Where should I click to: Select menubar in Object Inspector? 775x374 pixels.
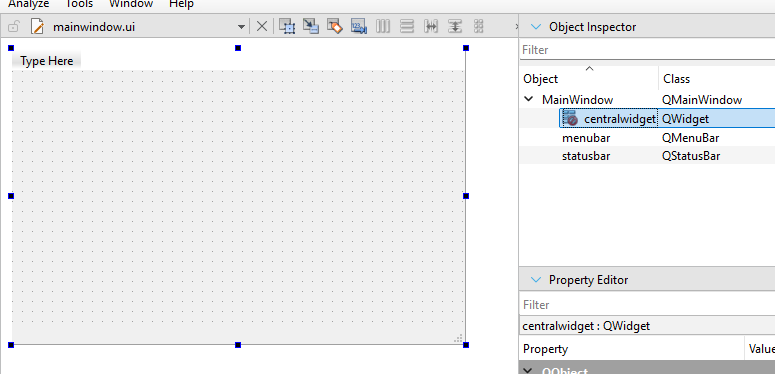click(x=586, y=138)
